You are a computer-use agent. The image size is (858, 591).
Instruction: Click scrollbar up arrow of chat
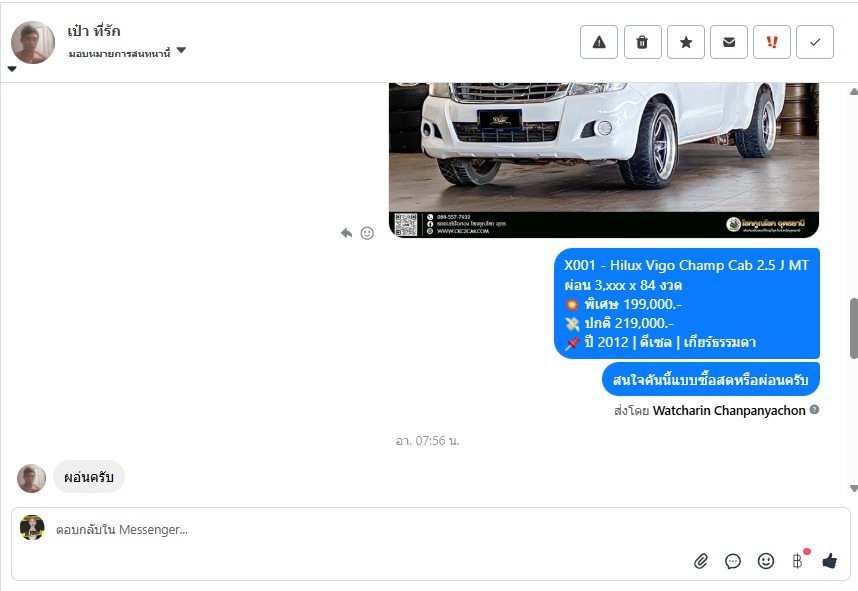pos(854,91)
